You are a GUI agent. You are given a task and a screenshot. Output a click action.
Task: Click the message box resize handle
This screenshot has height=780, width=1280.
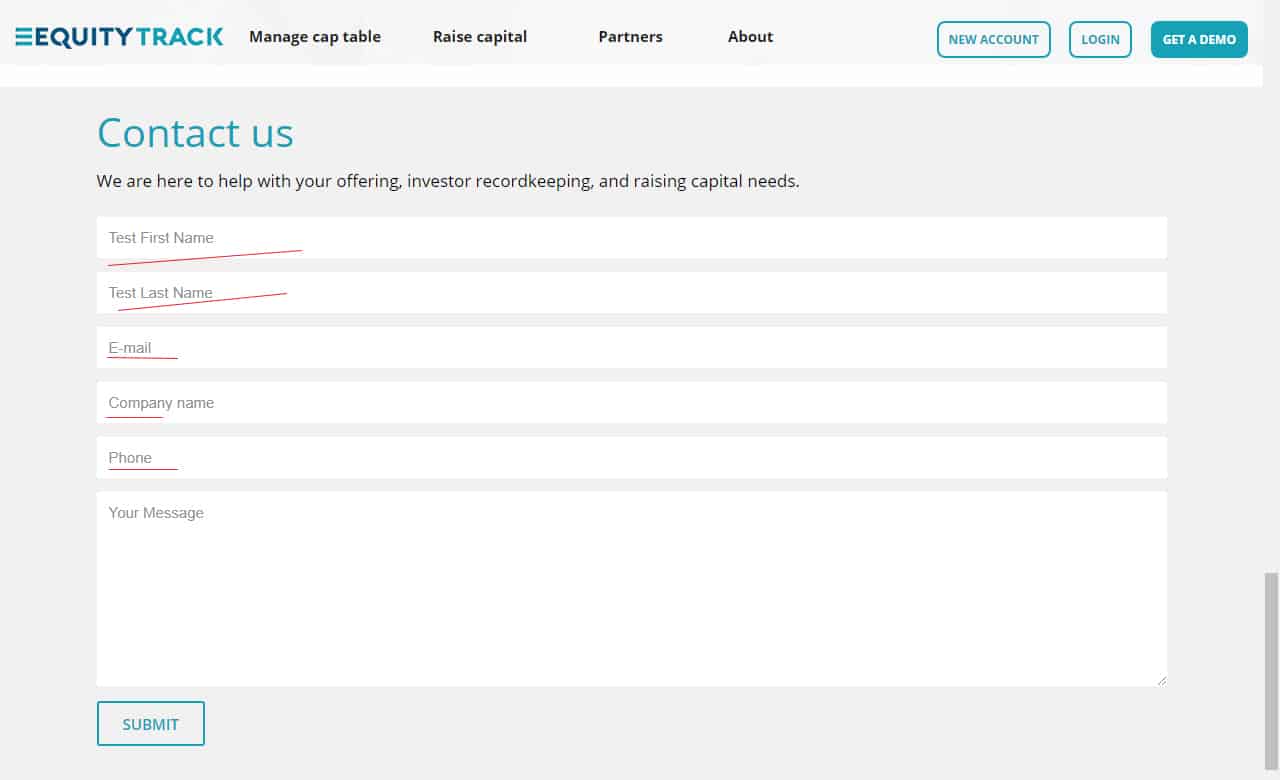tap(1161, 680)
